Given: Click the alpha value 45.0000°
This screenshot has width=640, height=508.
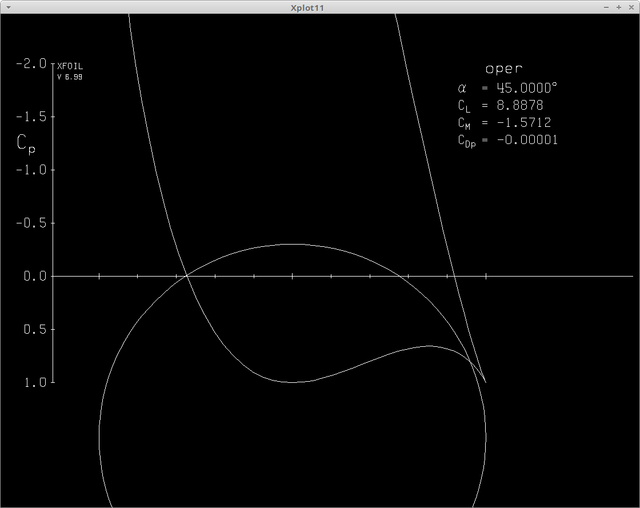Looking at the screenshot, I should (527, 88).
